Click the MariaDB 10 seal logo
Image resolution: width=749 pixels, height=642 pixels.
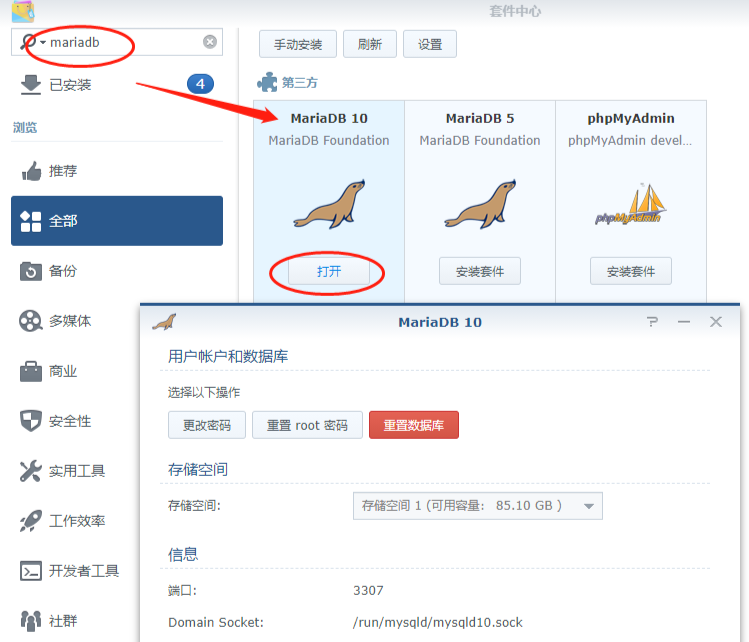click(x=329, y=204)
